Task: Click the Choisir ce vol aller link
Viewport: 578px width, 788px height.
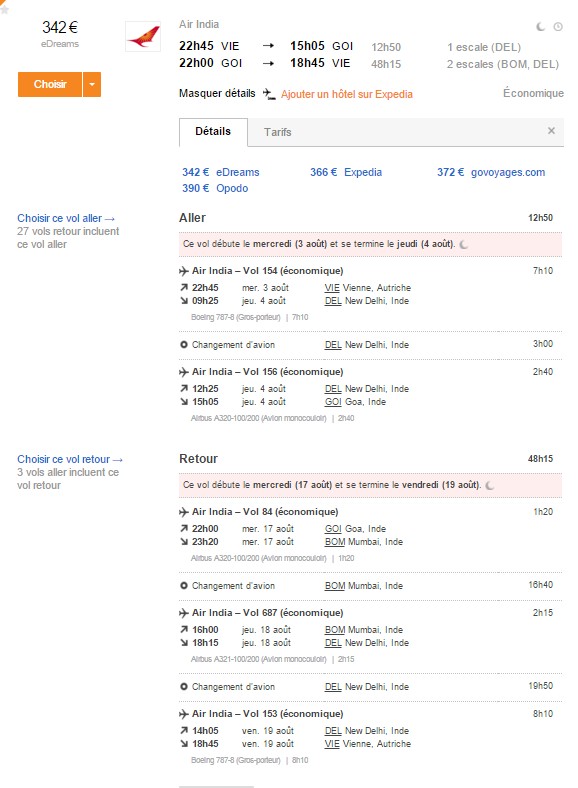Action: point(66,219)
